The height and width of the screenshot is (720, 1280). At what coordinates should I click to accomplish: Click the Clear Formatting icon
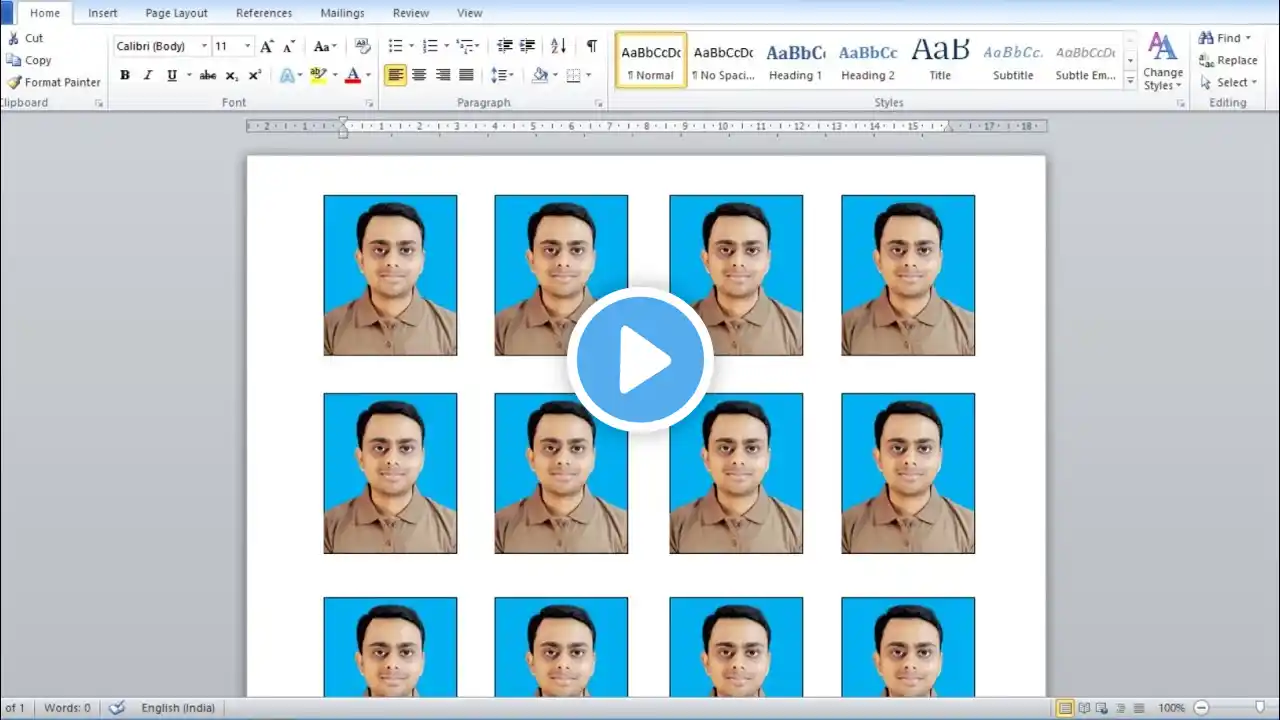tap(362, 46)
